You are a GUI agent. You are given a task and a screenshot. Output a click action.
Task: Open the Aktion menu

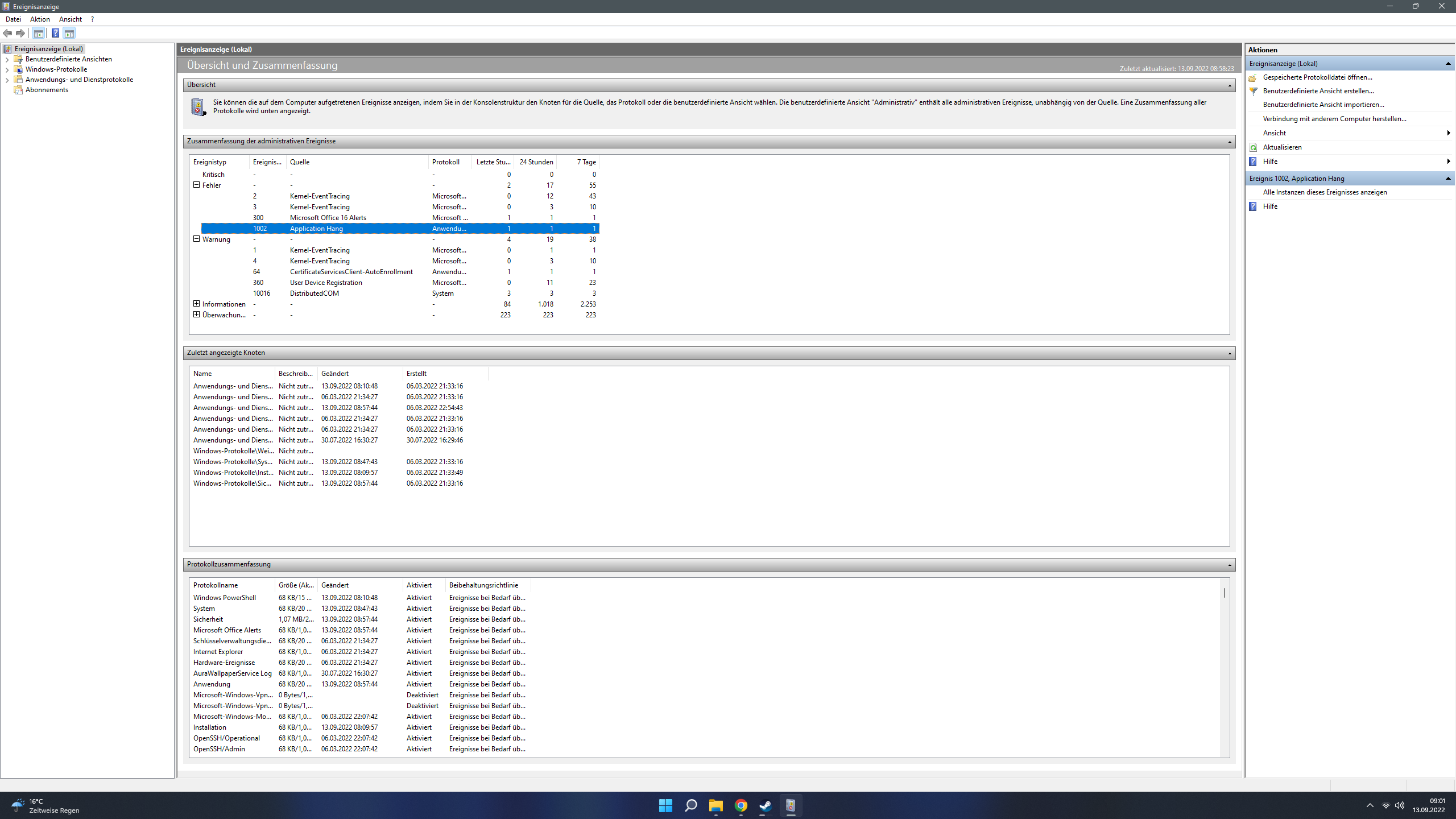40,19
